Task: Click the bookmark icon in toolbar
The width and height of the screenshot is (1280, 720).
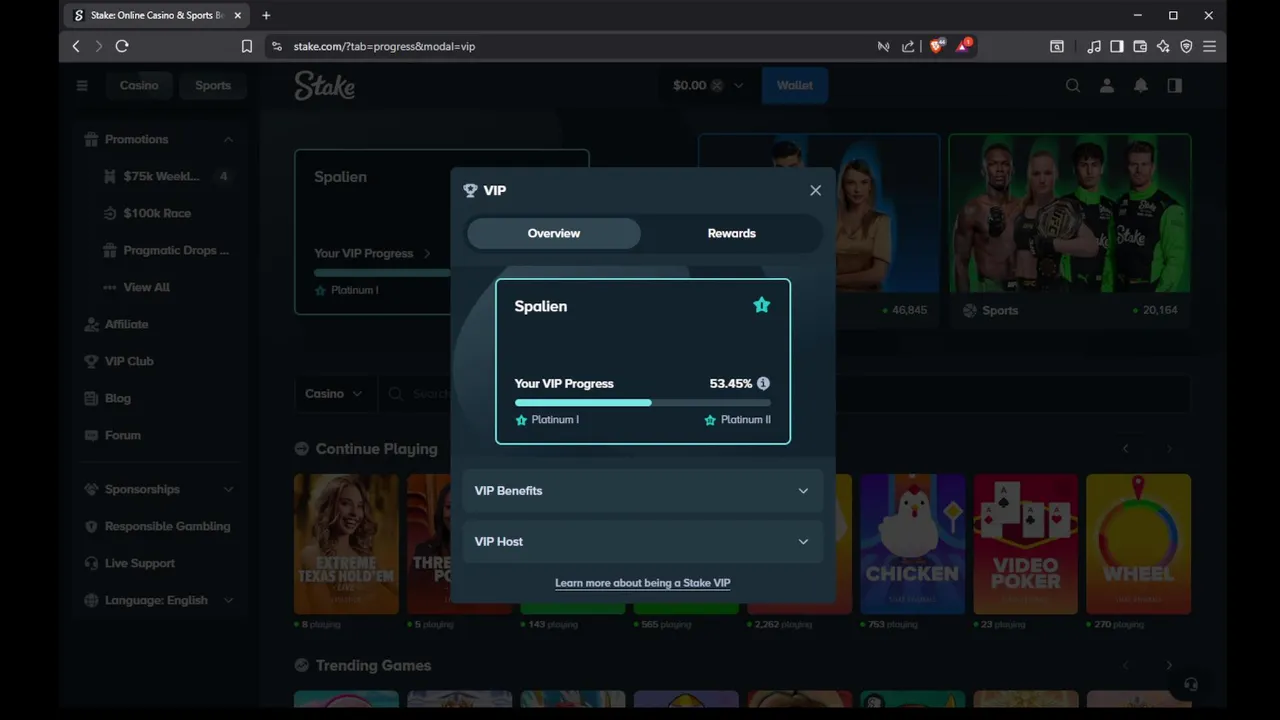Action: click(247, 46)
